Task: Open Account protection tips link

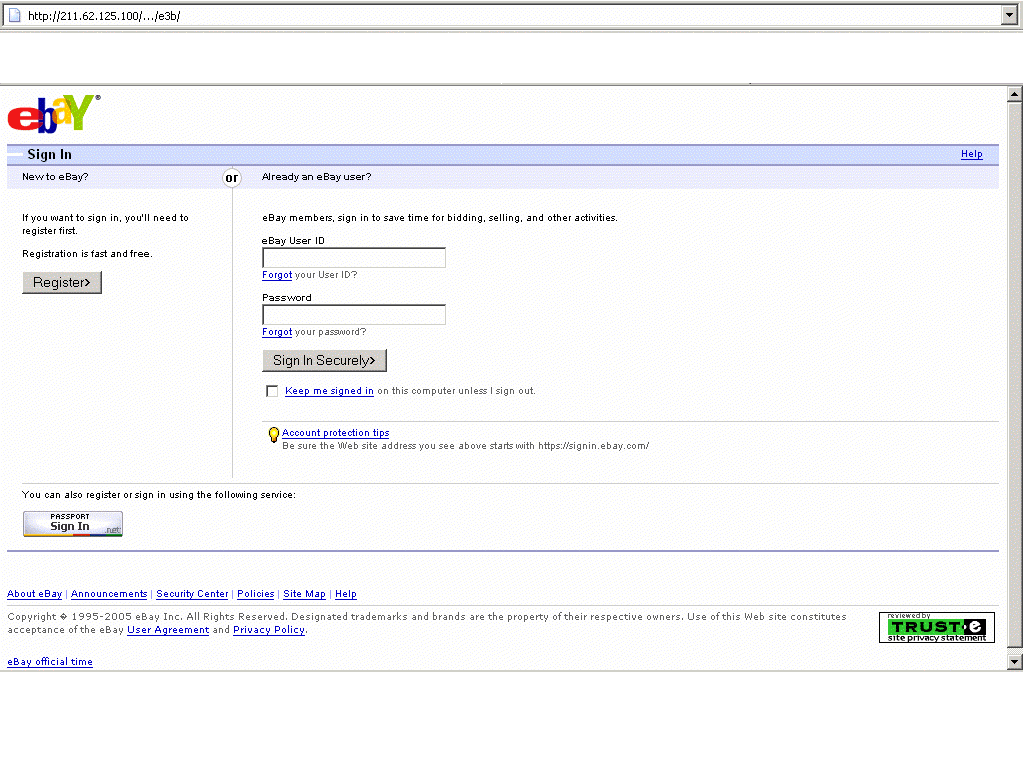Action: click(x=335, y=433)
